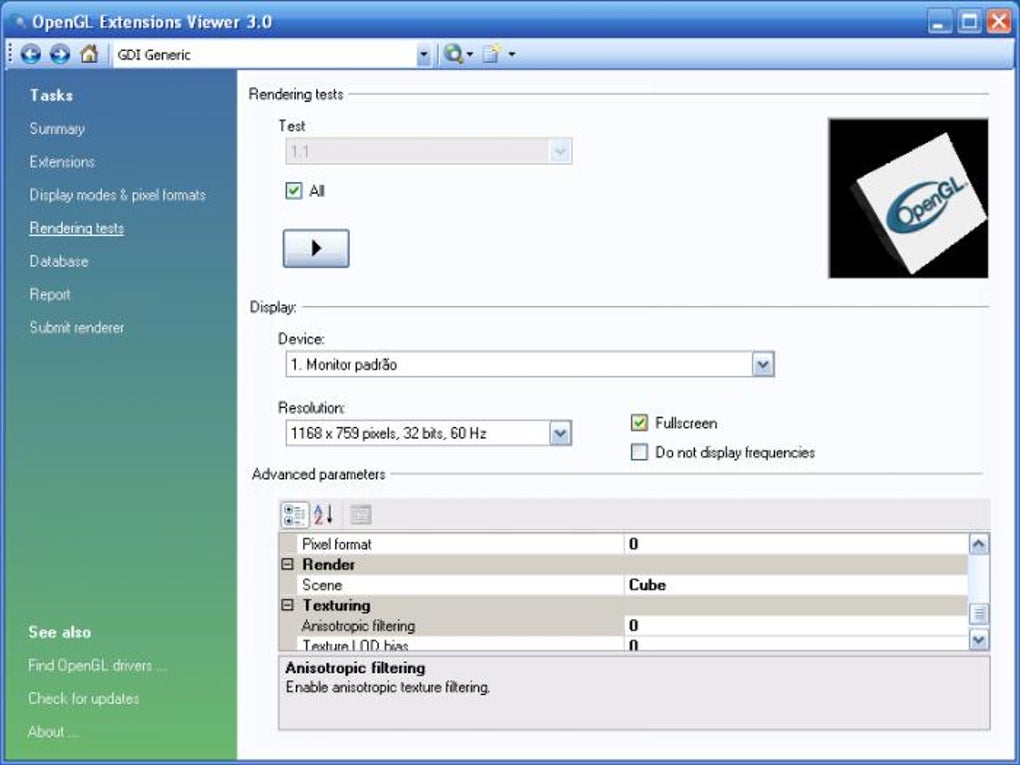
Task: Click the Anisotropic filtering value field
Action: 796,626
